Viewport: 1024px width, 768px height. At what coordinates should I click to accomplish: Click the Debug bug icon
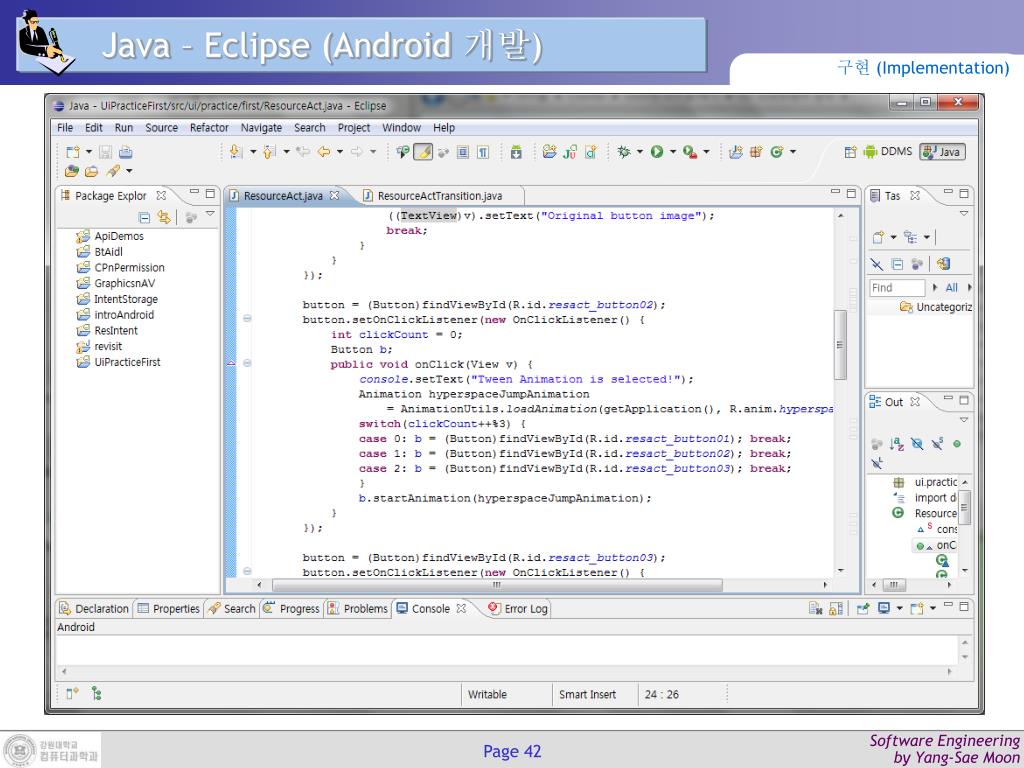pyautogui.click(x=624, y=152)
